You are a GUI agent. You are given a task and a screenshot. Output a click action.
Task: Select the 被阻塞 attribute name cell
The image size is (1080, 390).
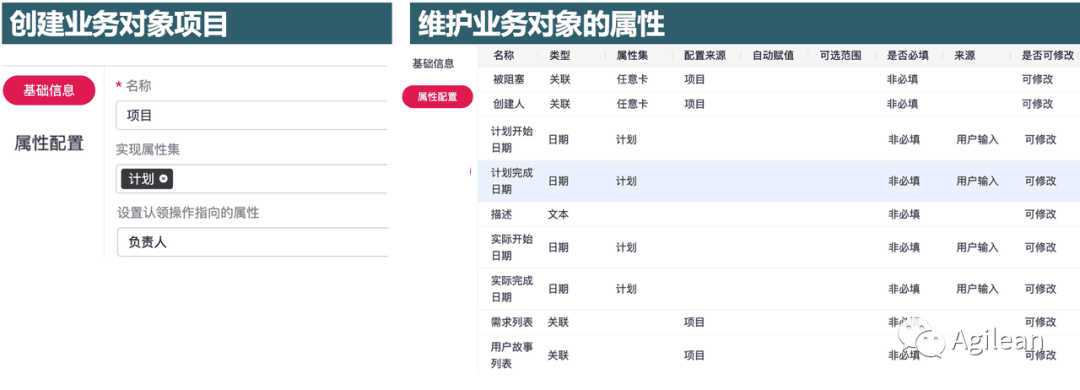[509, 79]
